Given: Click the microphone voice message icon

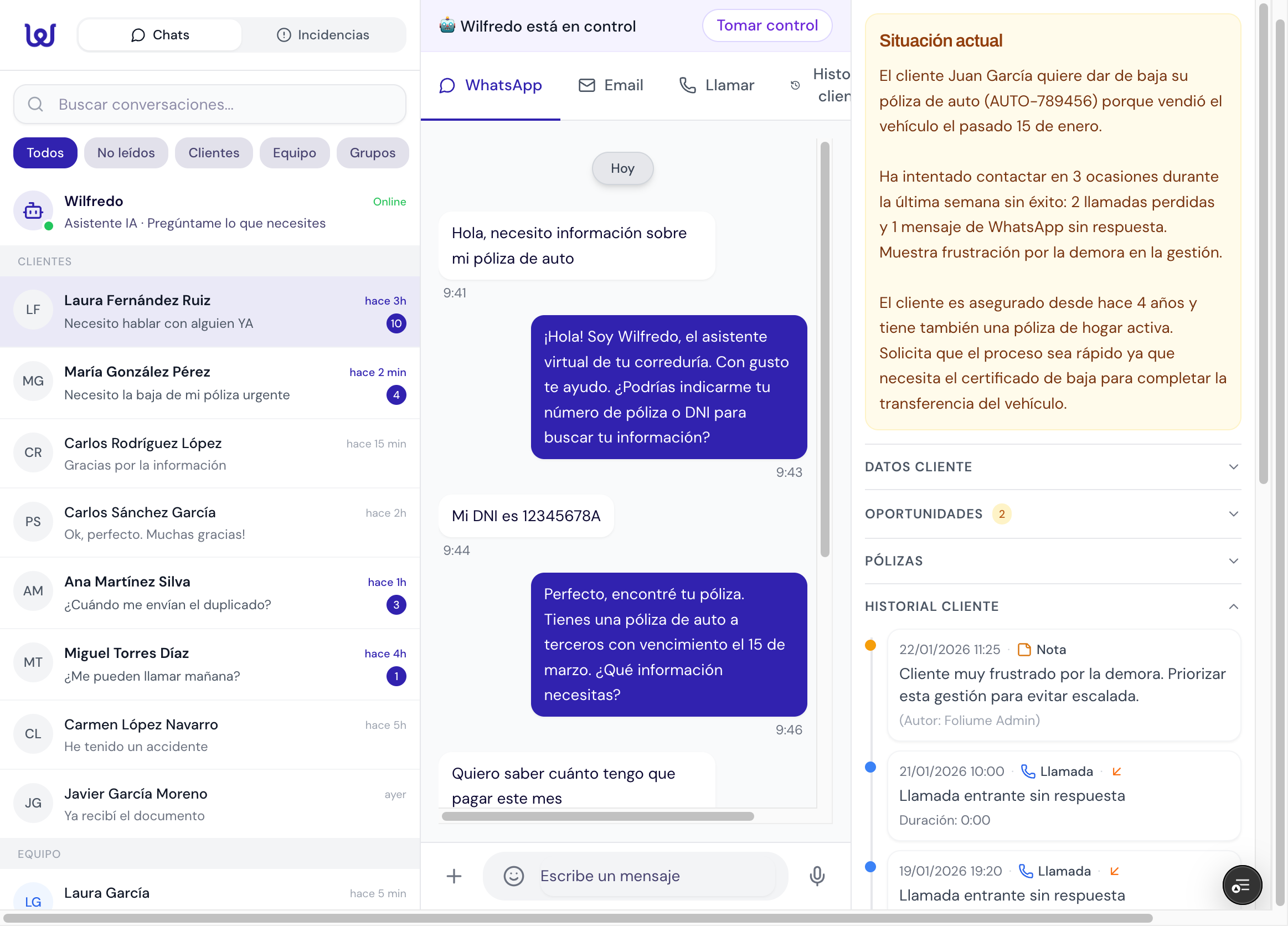Looking at the screenshot, I should click(x=817, y=876).
